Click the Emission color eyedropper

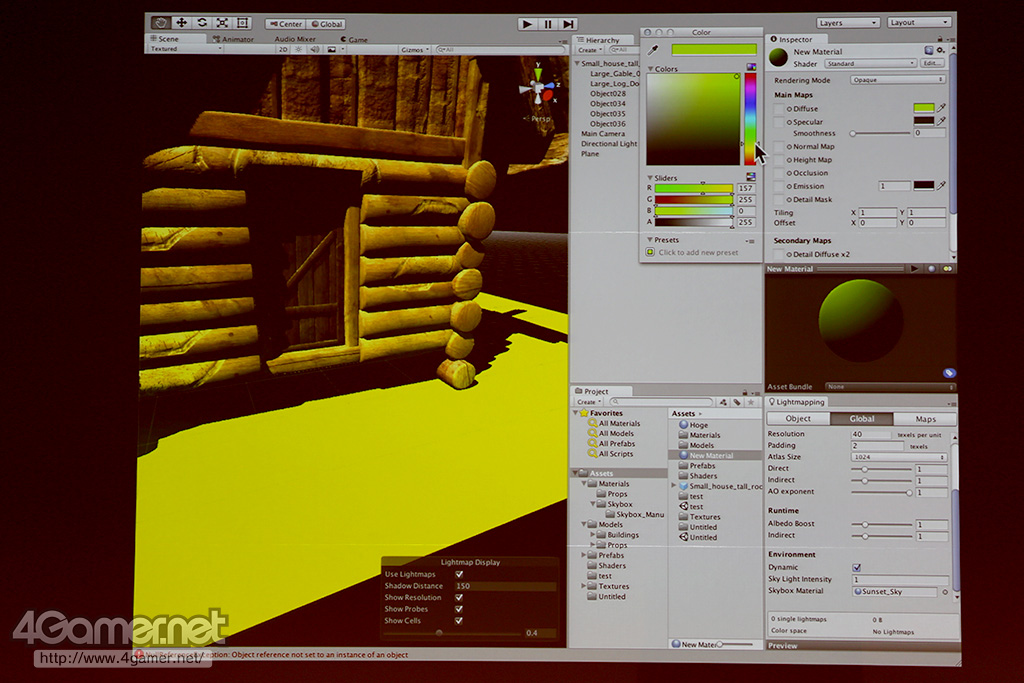(941, 185)
